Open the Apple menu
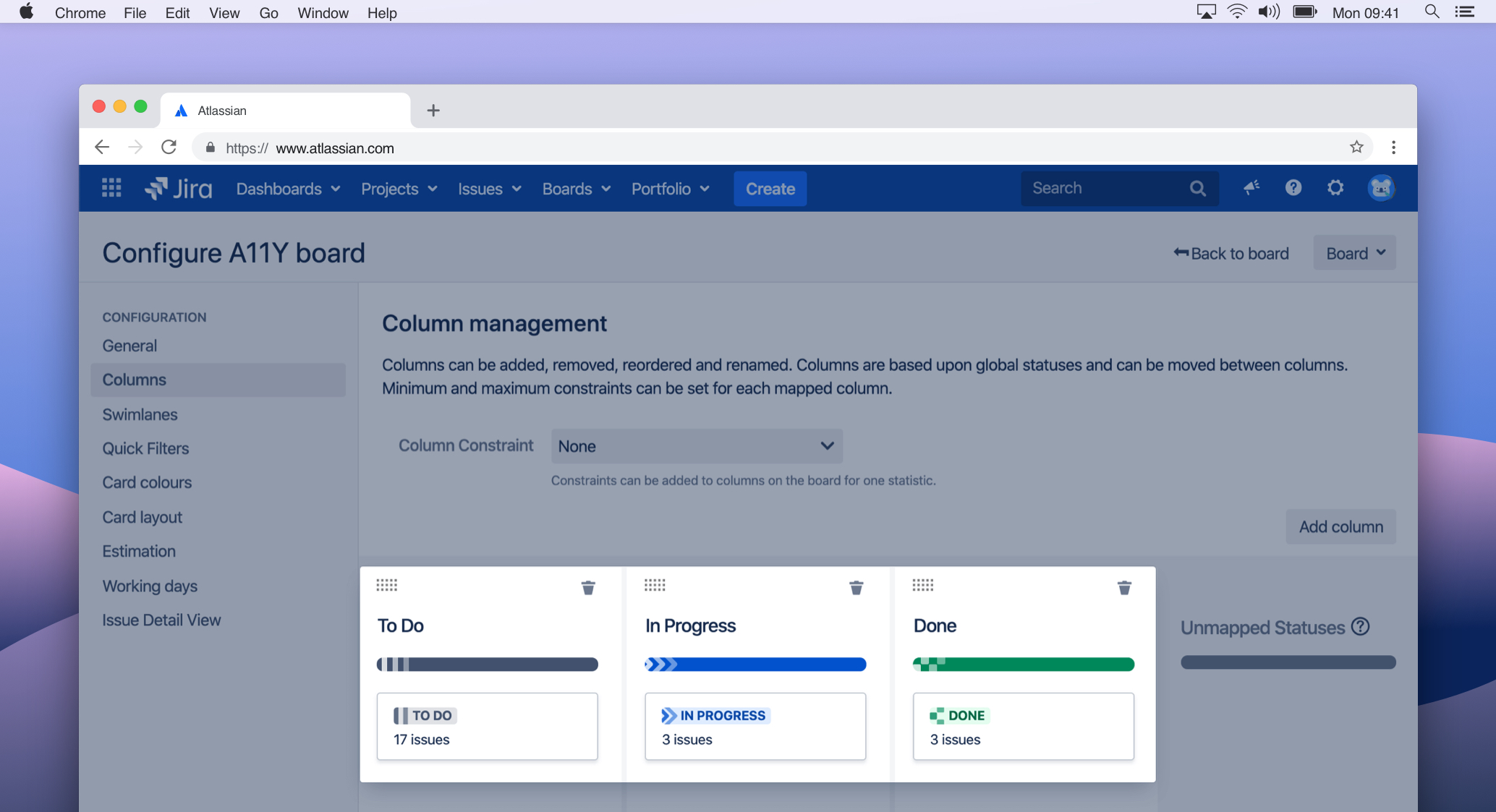This screenshot has height=812, width=1496. click(x=27, y=12)
